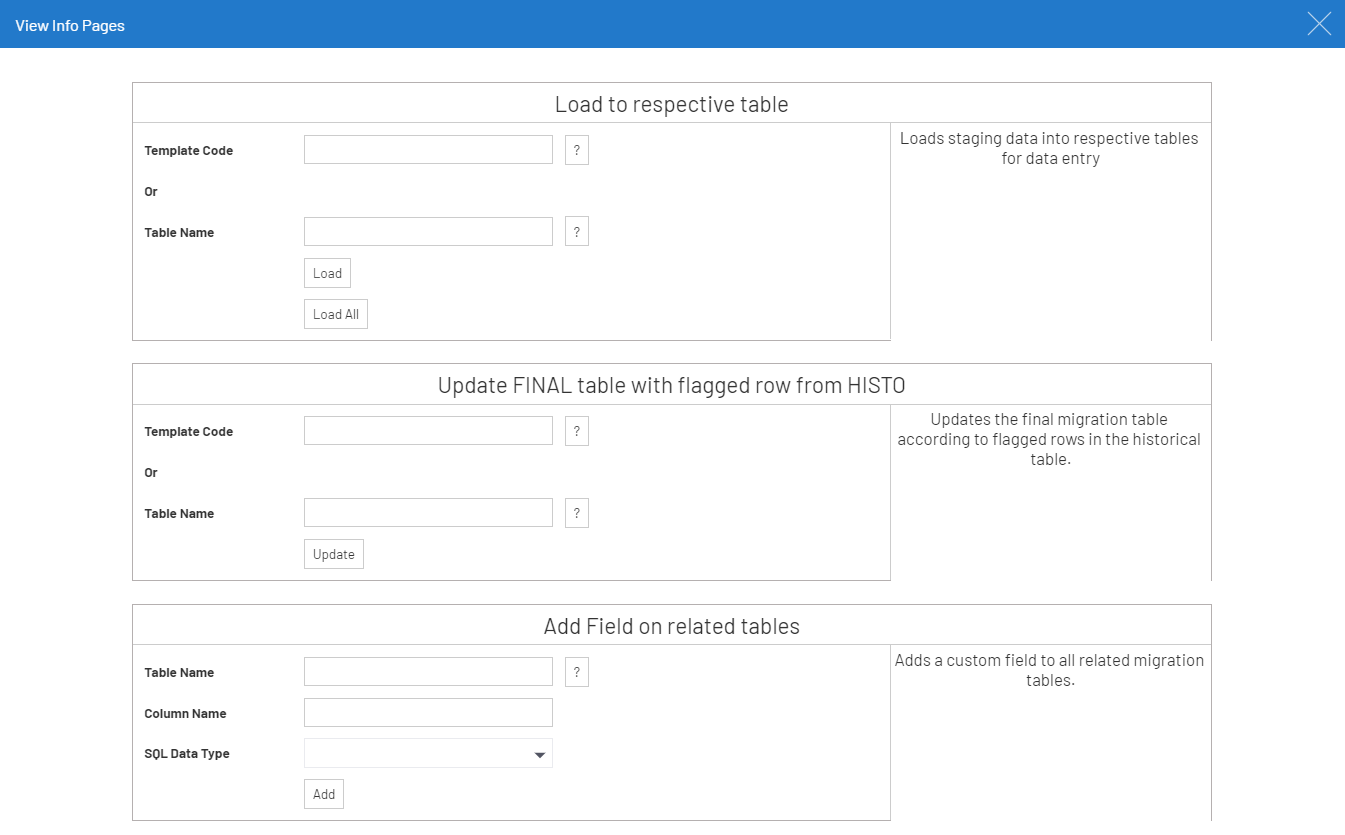Focus Table Name field in Load section
The width and height of the screenshot is (1345, 835).
coord(428,232)
